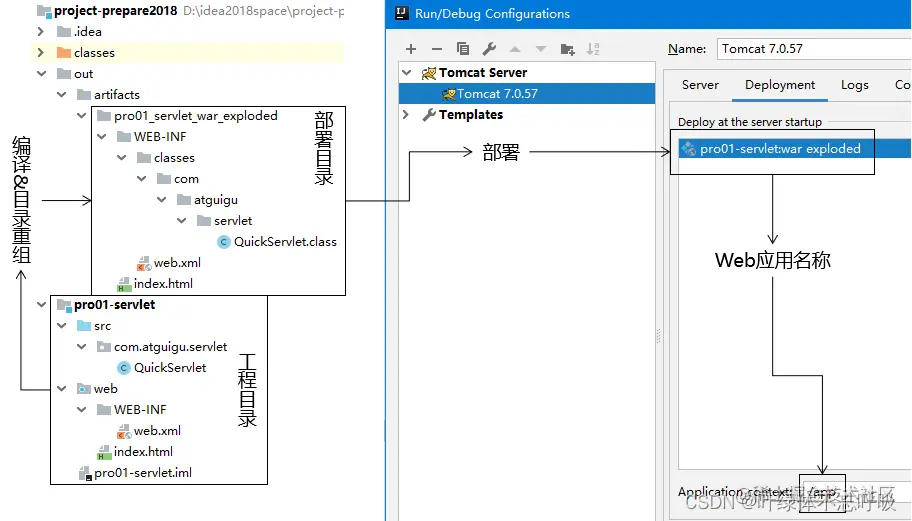Click the Add New Configuration plus icon
Image resolution: width=912 pixels, height=521 pixels.
(x=411, y=49)
